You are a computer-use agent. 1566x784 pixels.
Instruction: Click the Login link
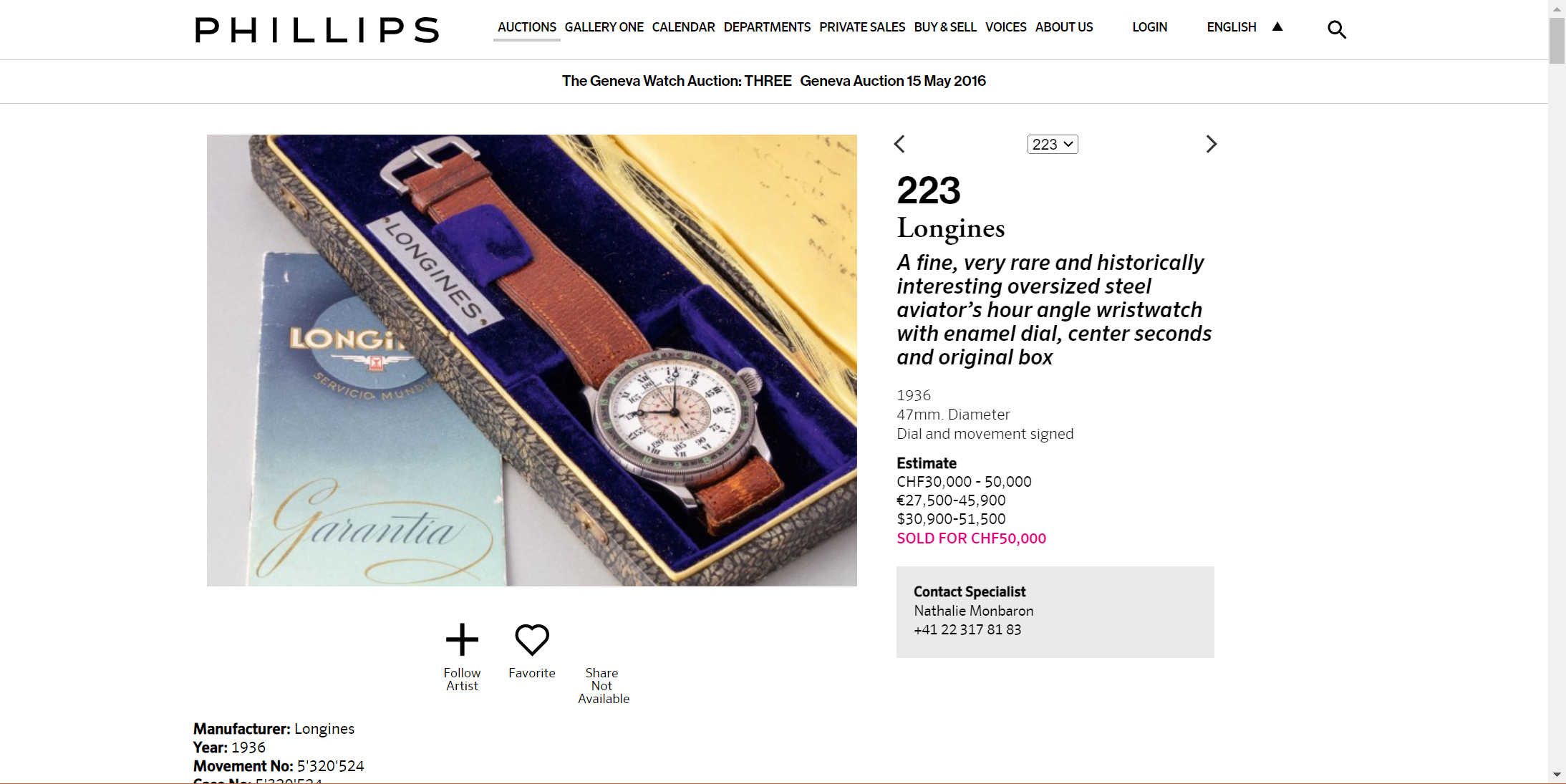click(1149, 27)
